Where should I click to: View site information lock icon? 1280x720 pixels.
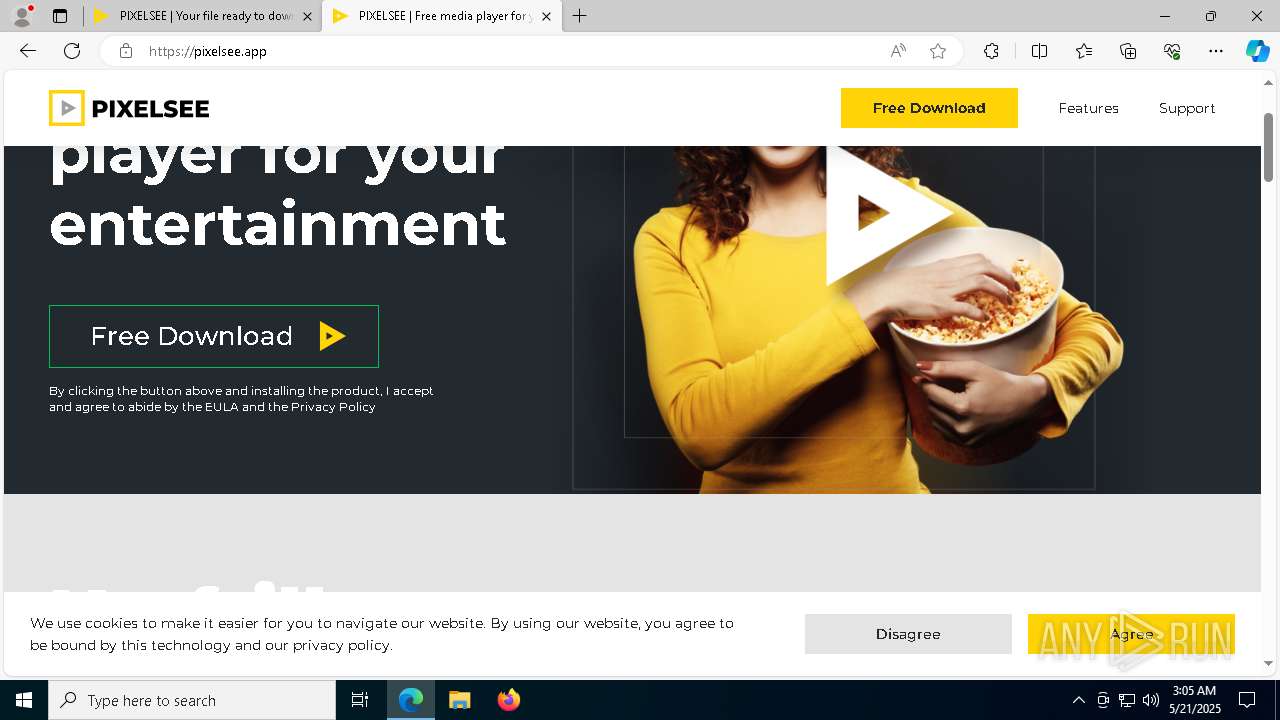coord(125,51)
